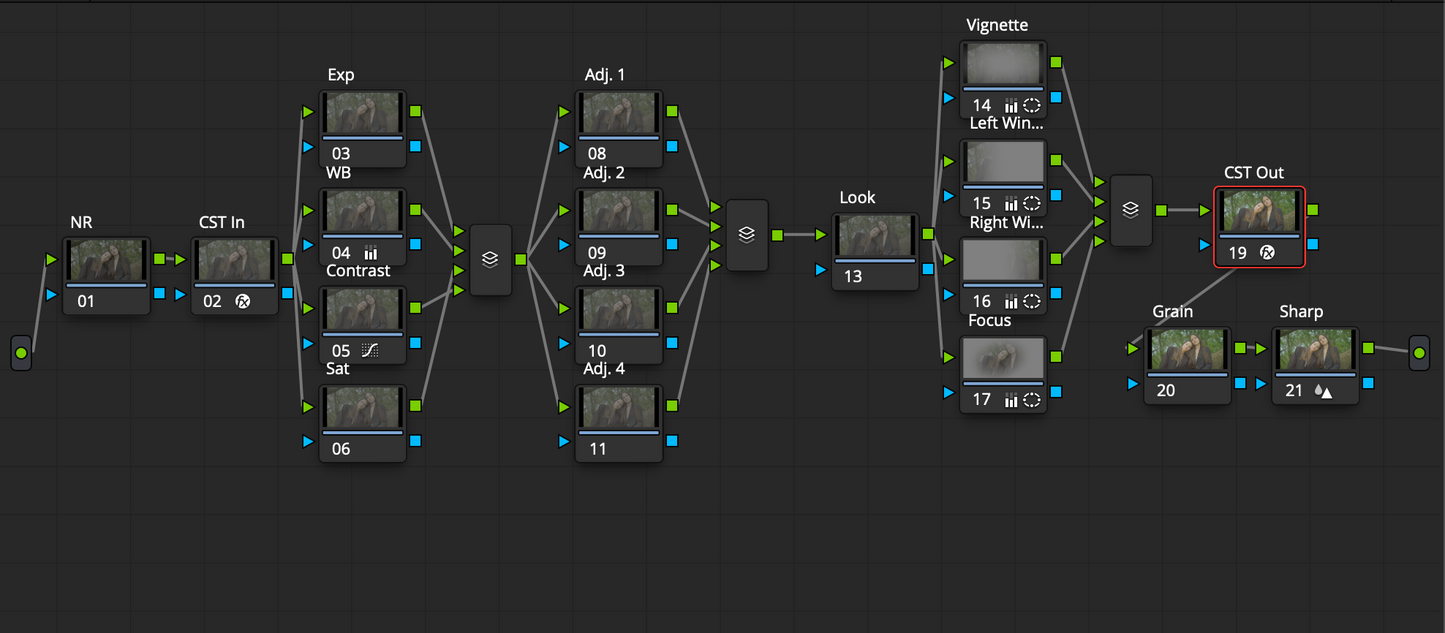Click the green output node at far right
The height and width of the screenshot is (633, 1445).
coord(1419,352)
